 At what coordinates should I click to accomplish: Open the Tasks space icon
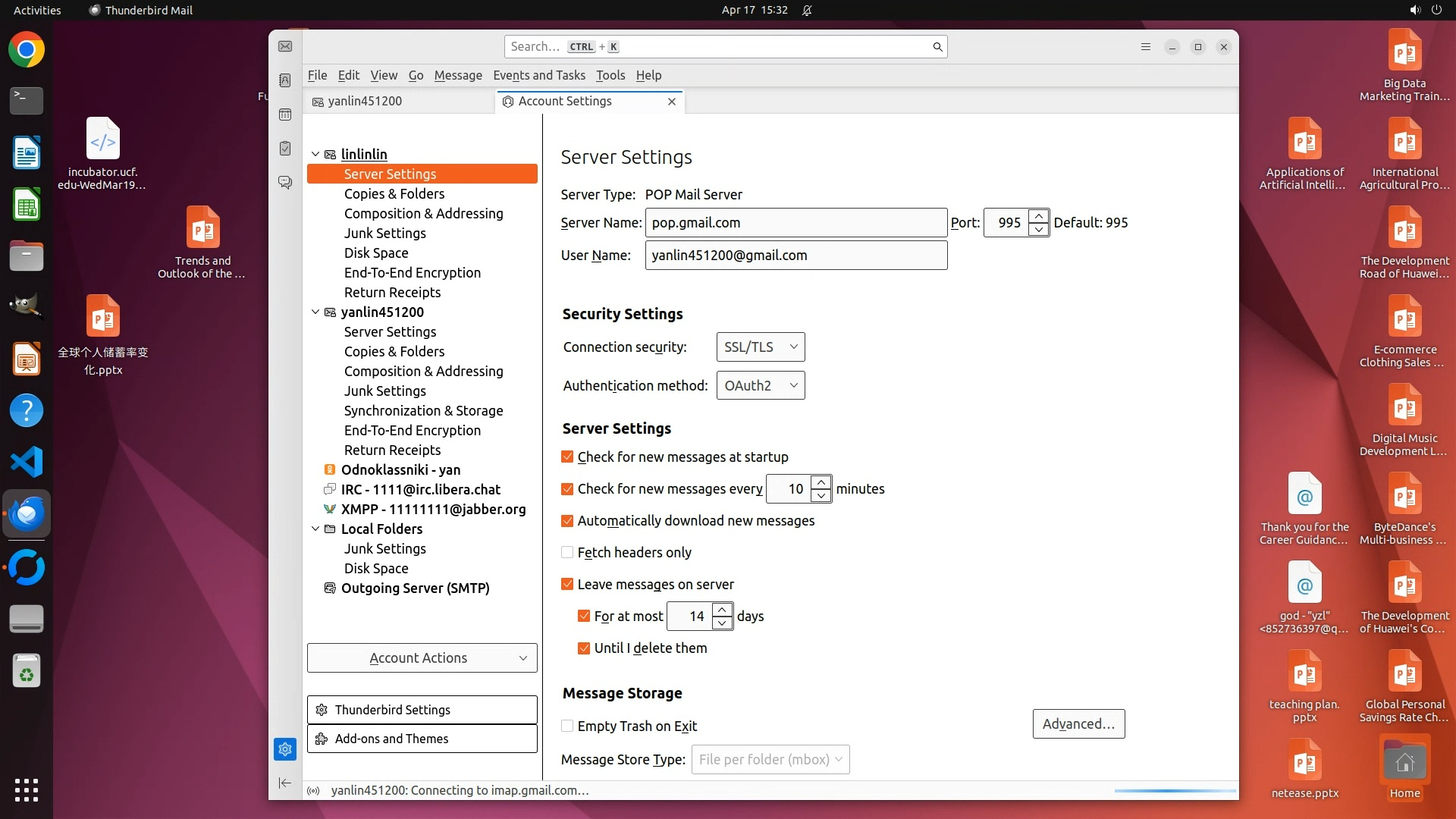(x=285, y=149)
